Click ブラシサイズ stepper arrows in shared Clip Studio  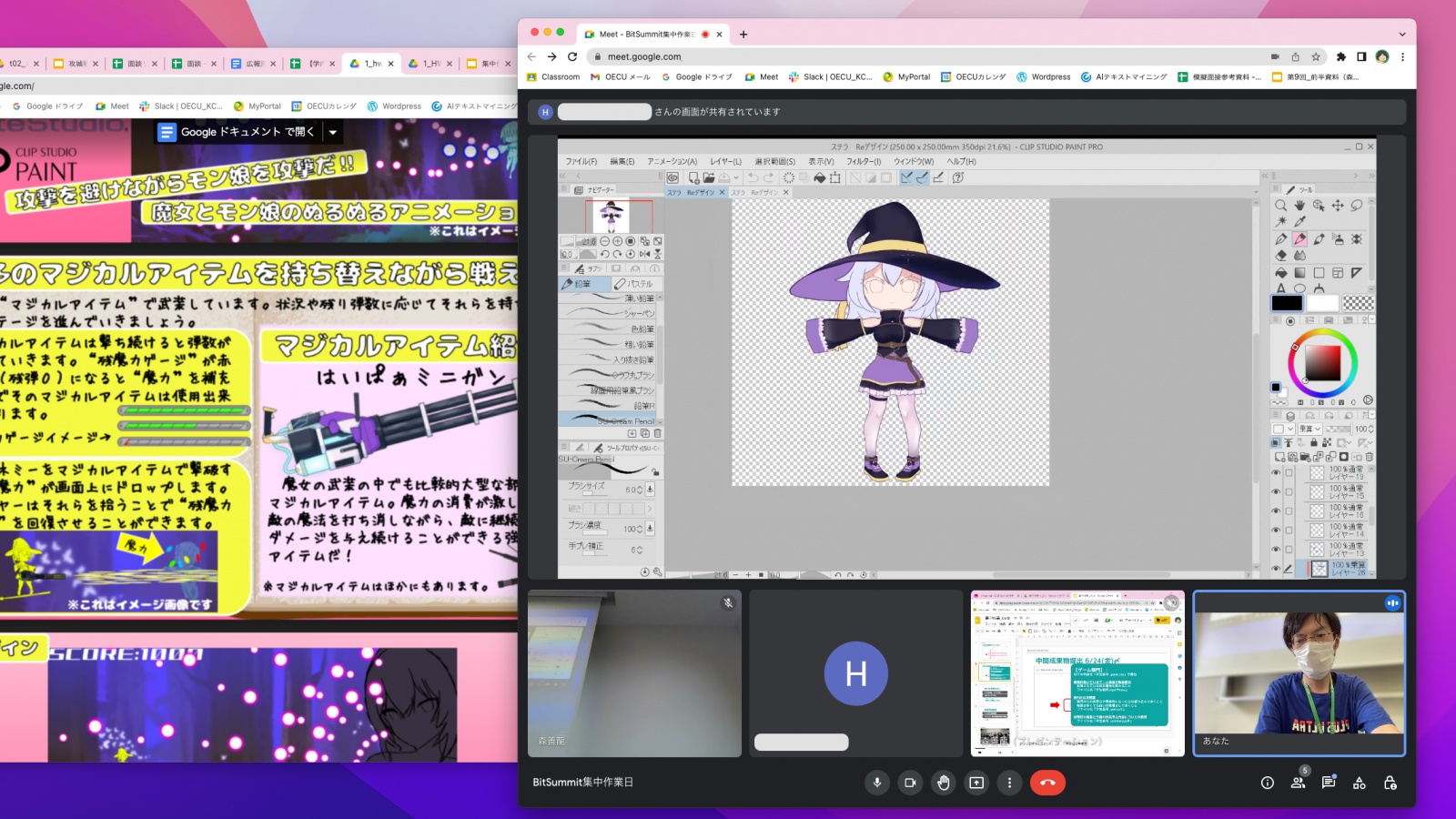tap(641, 490)
